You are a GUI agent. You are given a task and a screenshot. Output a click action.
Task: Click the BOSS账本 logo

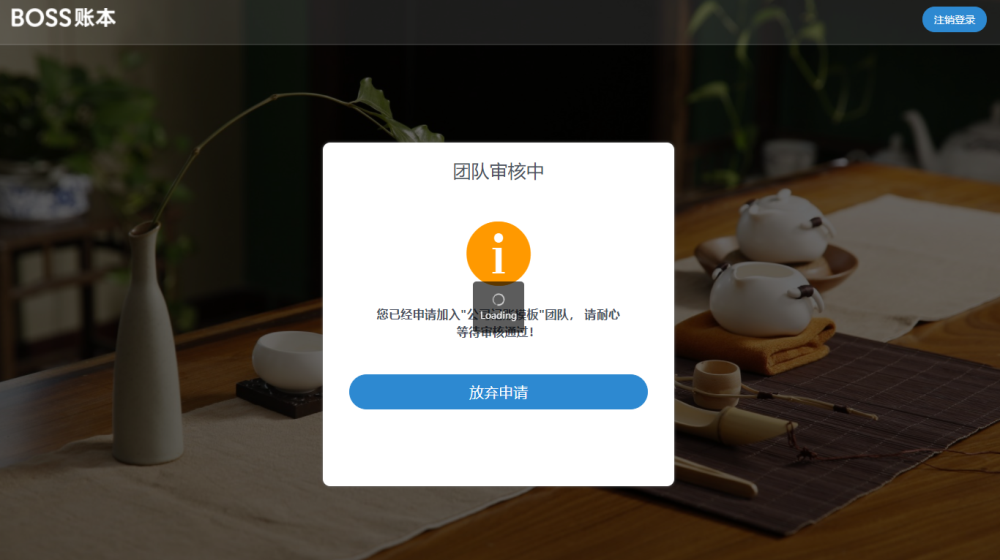pos(63,18)
